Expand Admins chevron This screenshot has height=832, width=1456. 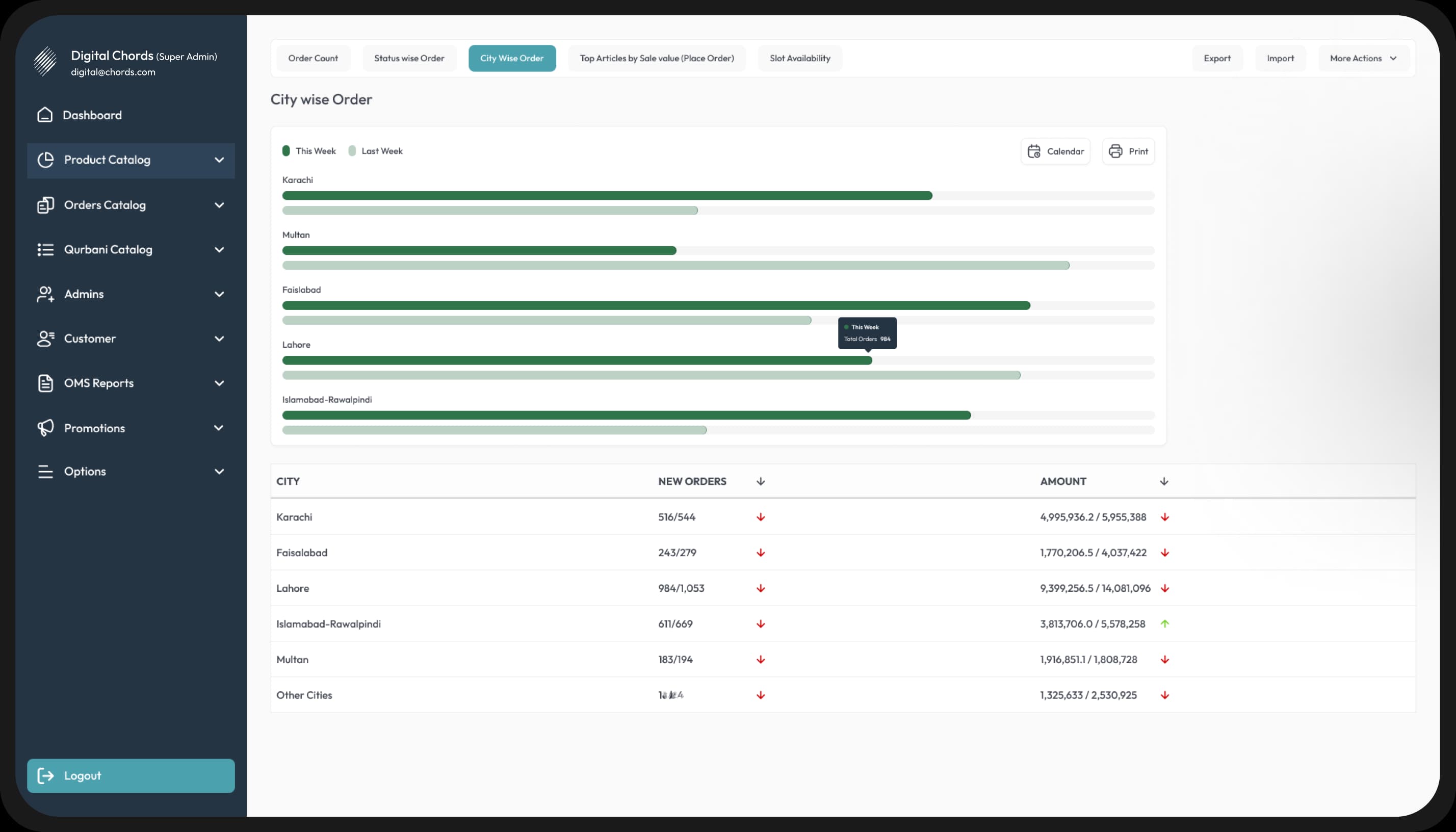pyautogui.click(x=219, y=294)
